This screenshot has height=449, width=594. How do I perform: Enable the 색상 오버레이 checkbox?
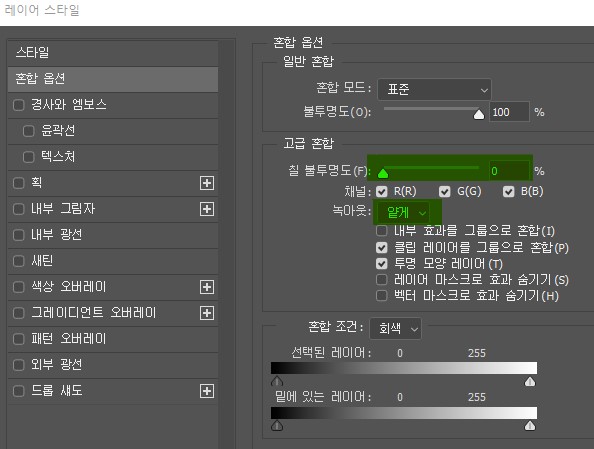tap(19, 287)
